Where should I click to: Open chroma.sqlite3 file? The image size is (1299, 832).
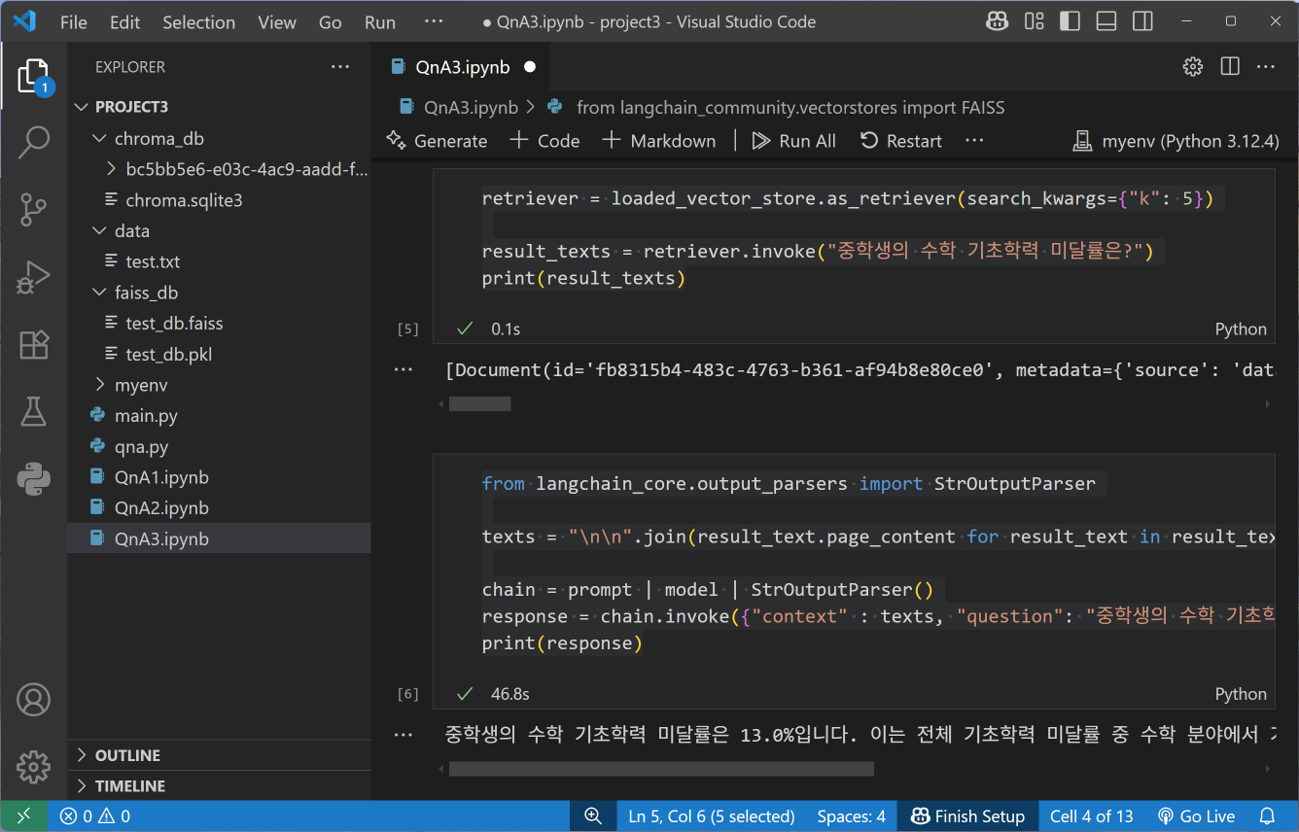click(x=219, y=200)
